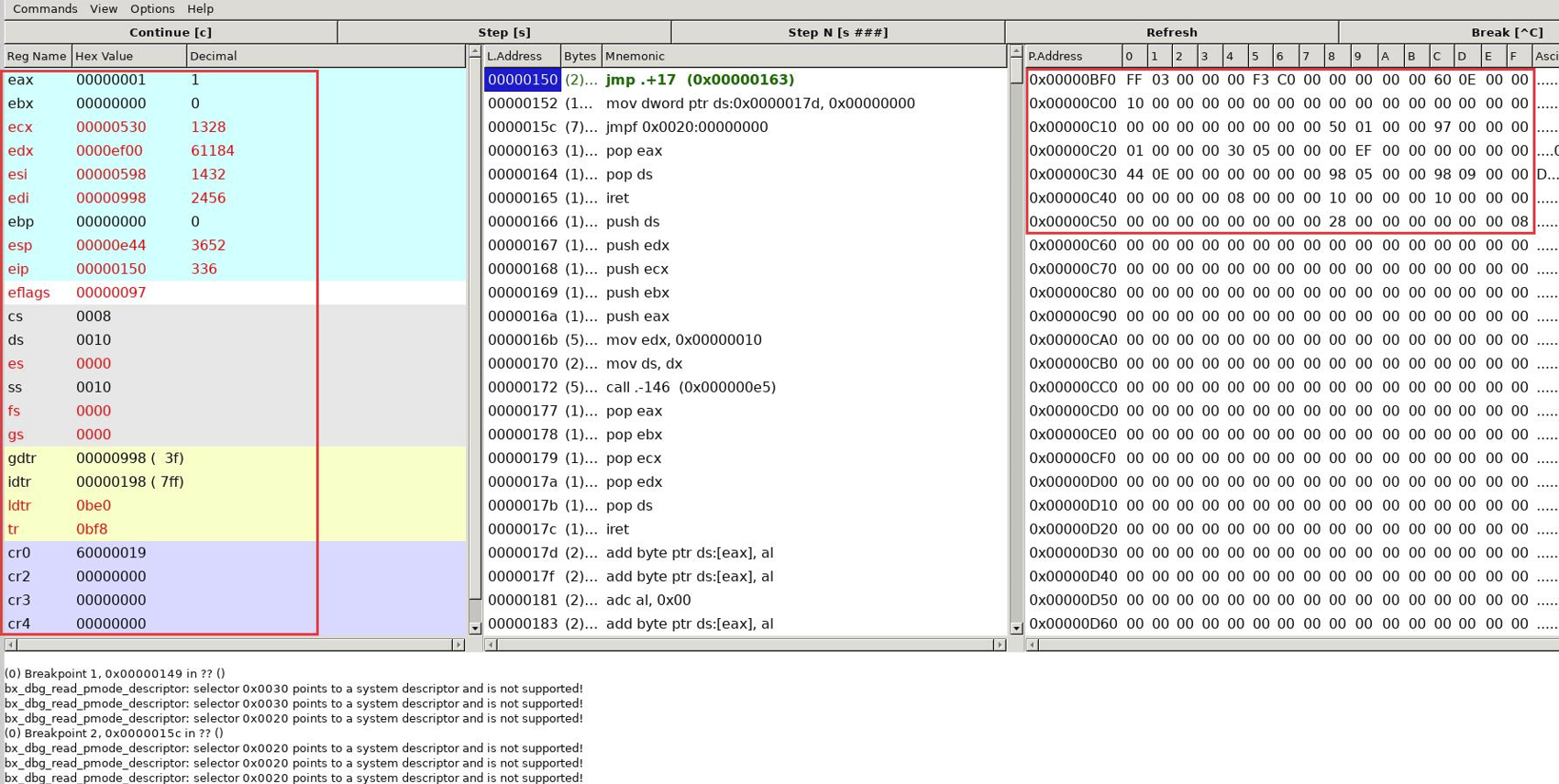Select the ldtr register row
This screenshot has width=1559, height=784.
tap(235, 505)
